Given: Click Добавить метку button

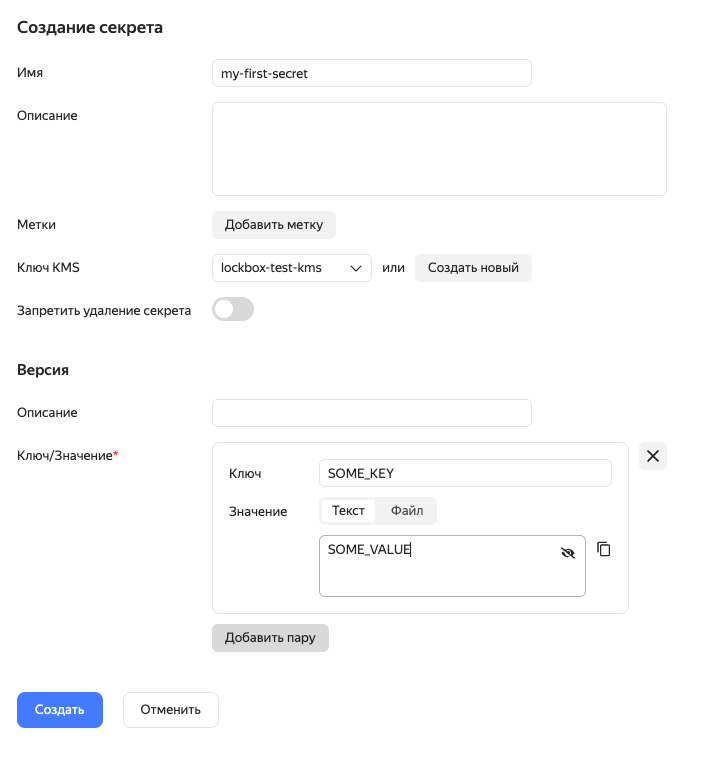Looking at the screenshot, I should coord(273,225).
